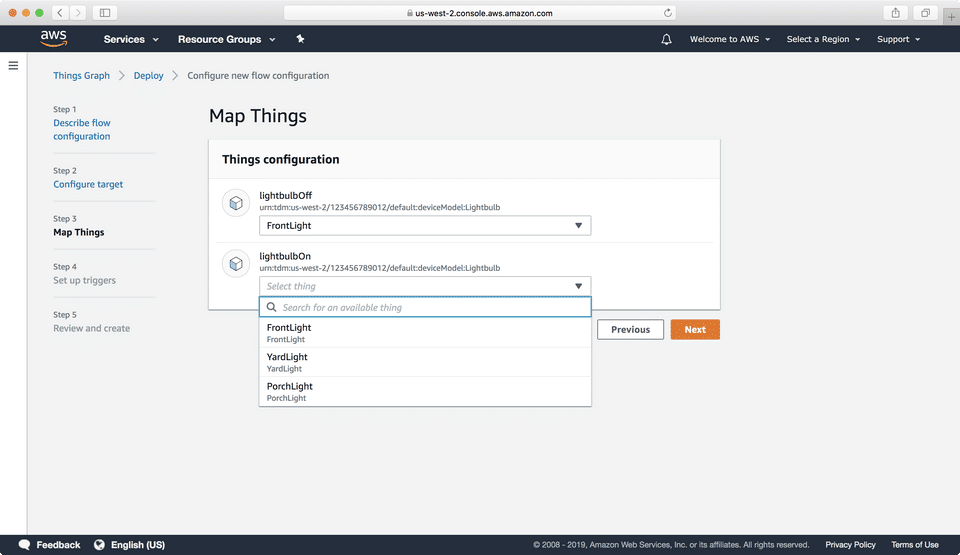Click the Things configuration heading
This screenshot has height=555, width=960.
280,159
